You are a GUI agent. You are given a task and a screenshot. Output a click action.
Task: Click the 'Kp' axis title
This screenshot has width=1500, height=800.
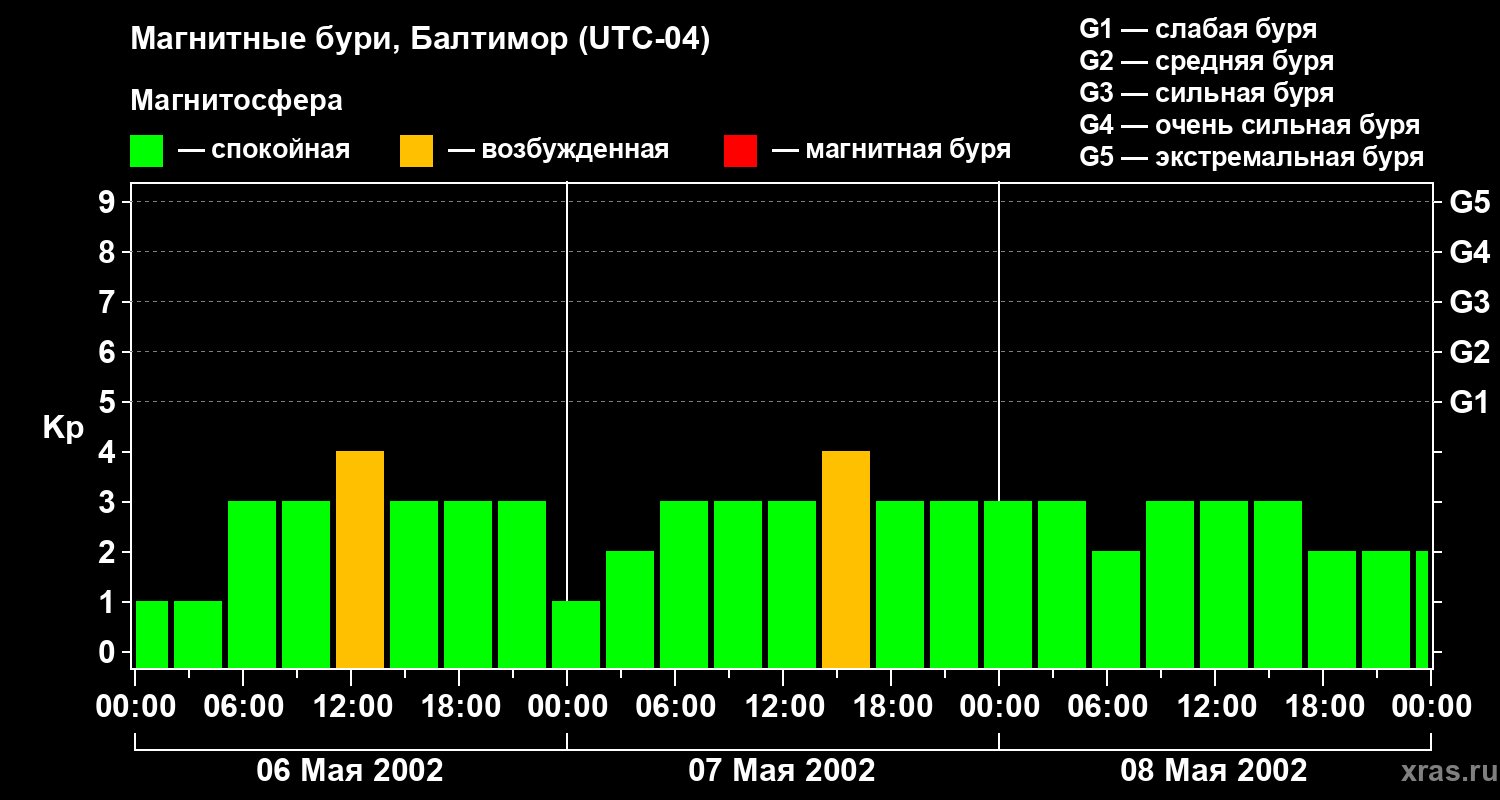click(x=64, y=429)
